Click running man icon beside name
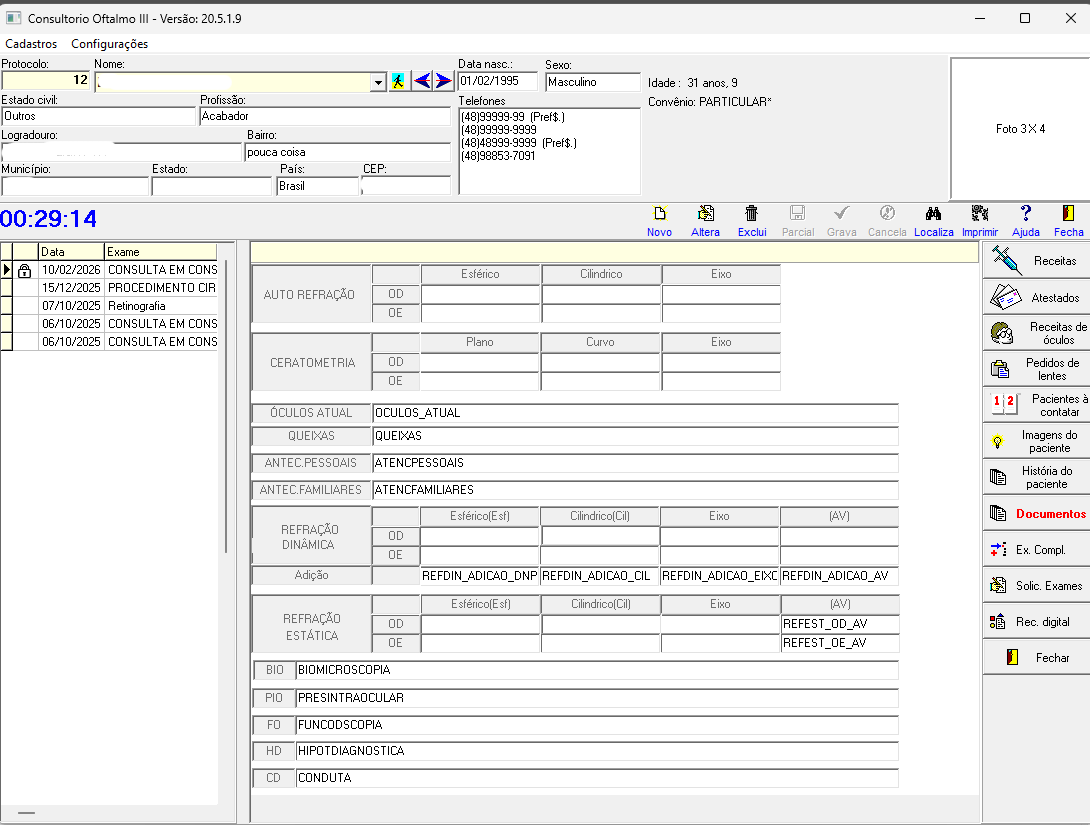Screen dimensions: 1090x825 pyautogui.click(x=399, y=82)
